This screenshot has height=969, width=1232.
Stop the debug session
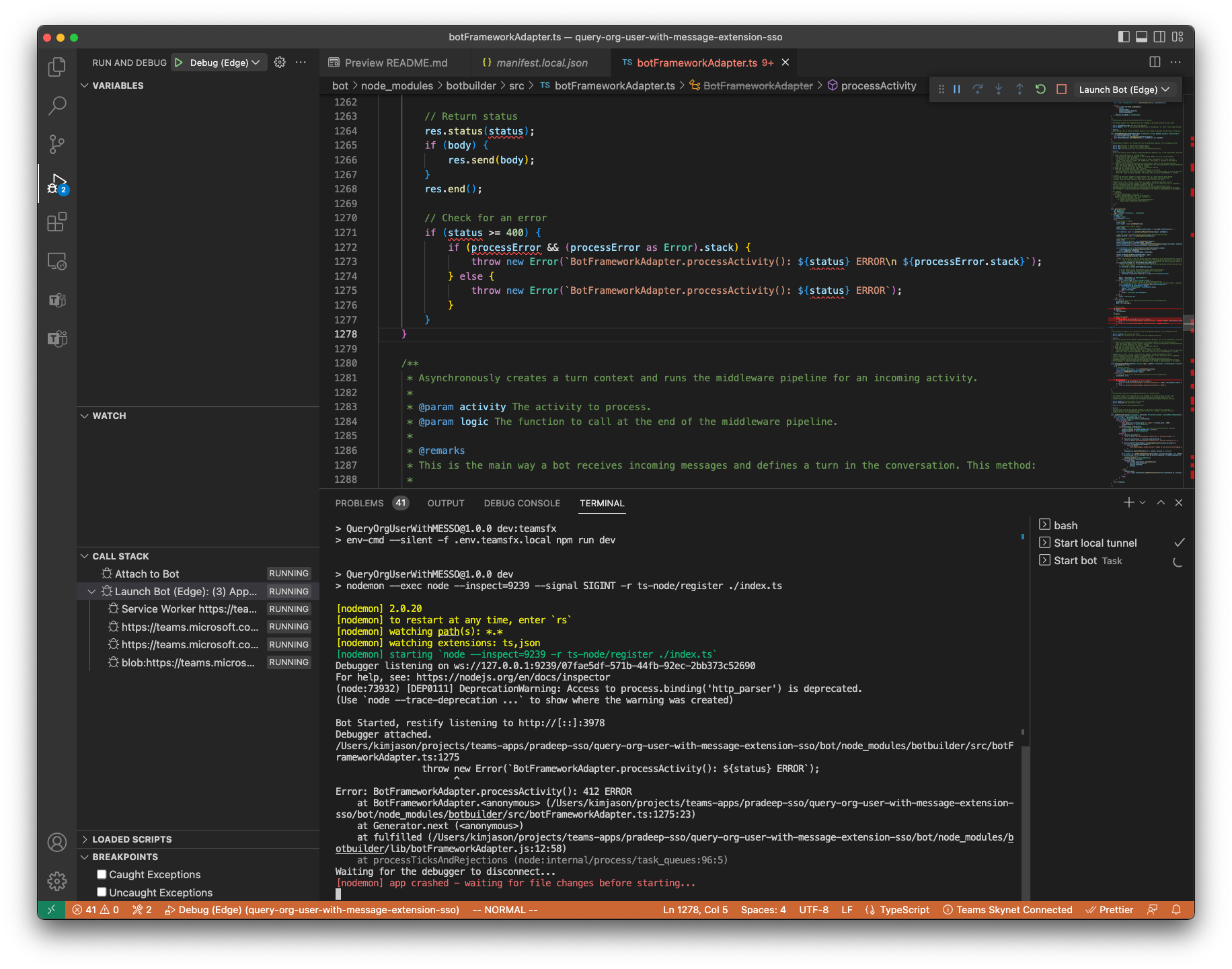(x=1061, y=89)
